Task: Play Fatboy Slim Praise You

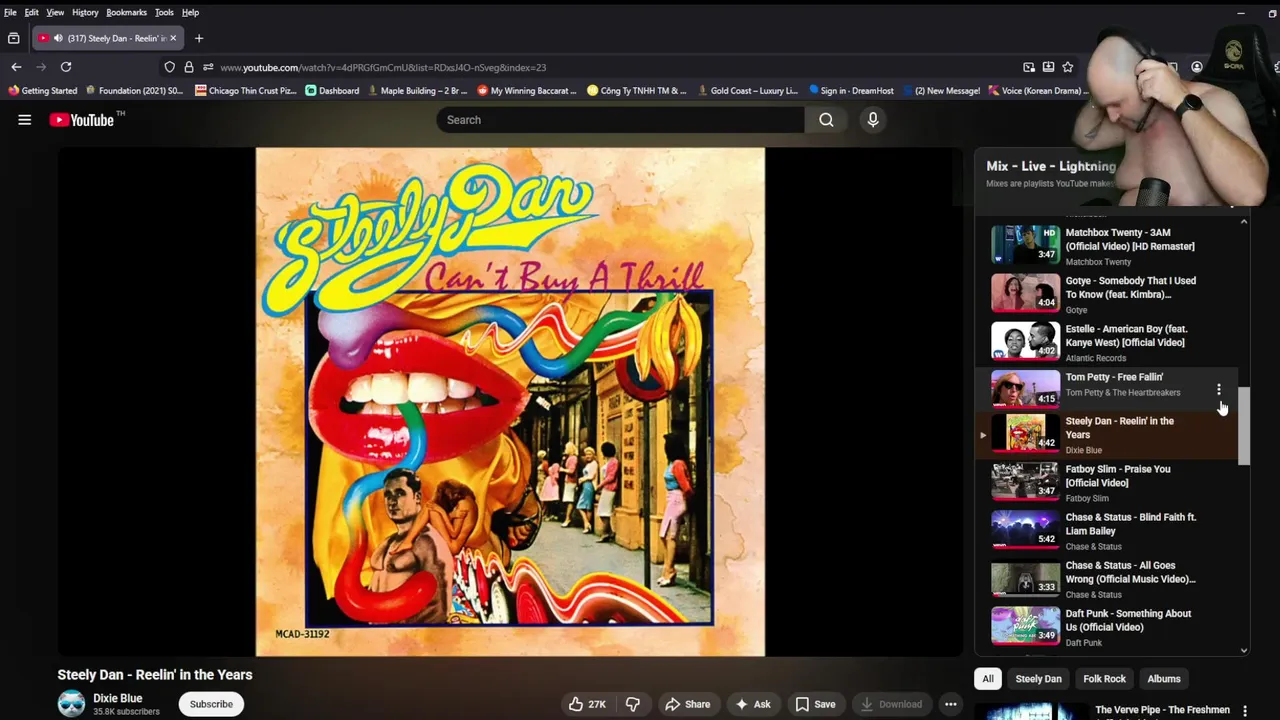Action: pyautogui.click(x=1108, y=483)
